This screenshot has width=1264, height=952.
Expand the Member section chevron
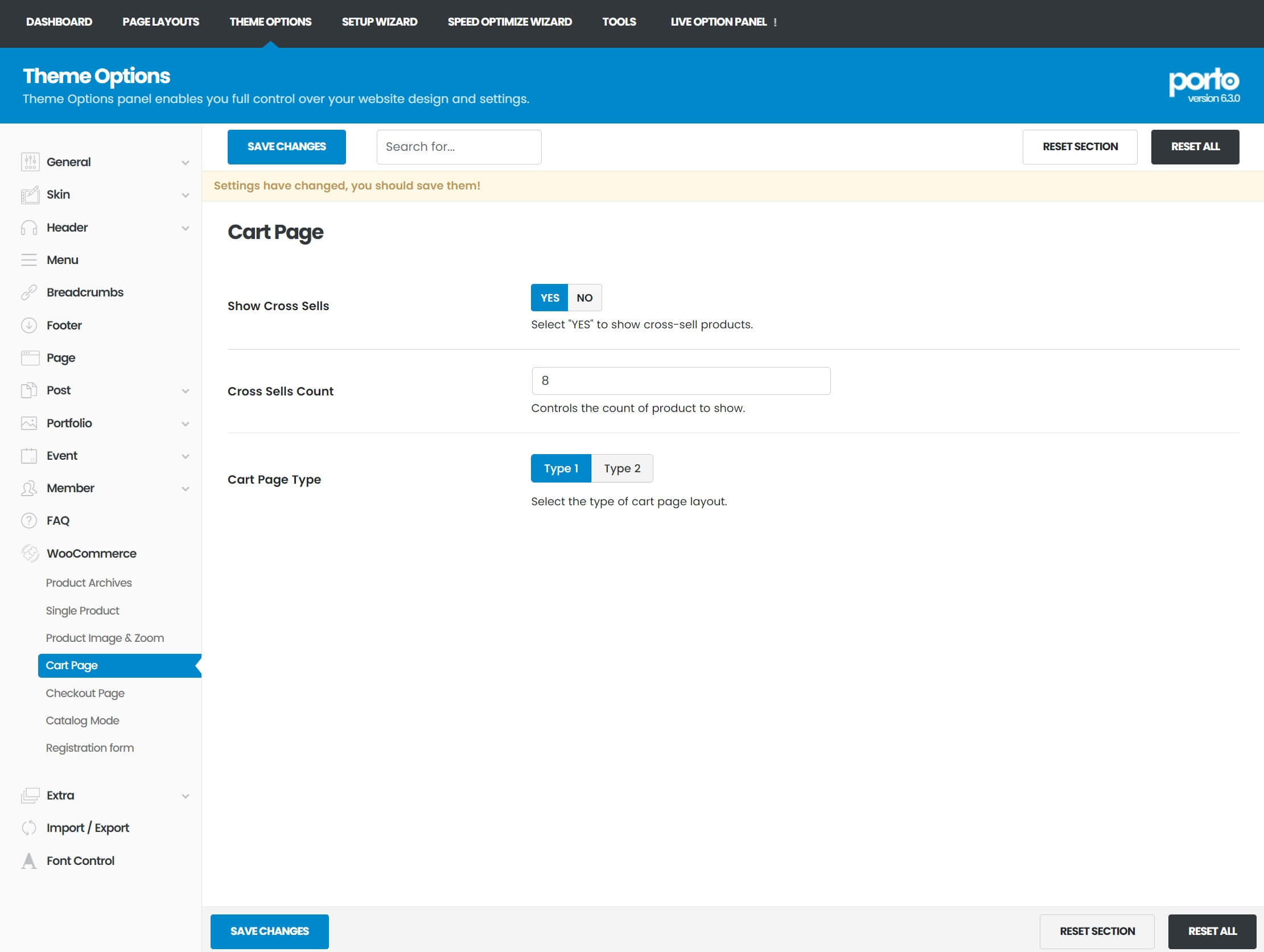click(185, 489)
